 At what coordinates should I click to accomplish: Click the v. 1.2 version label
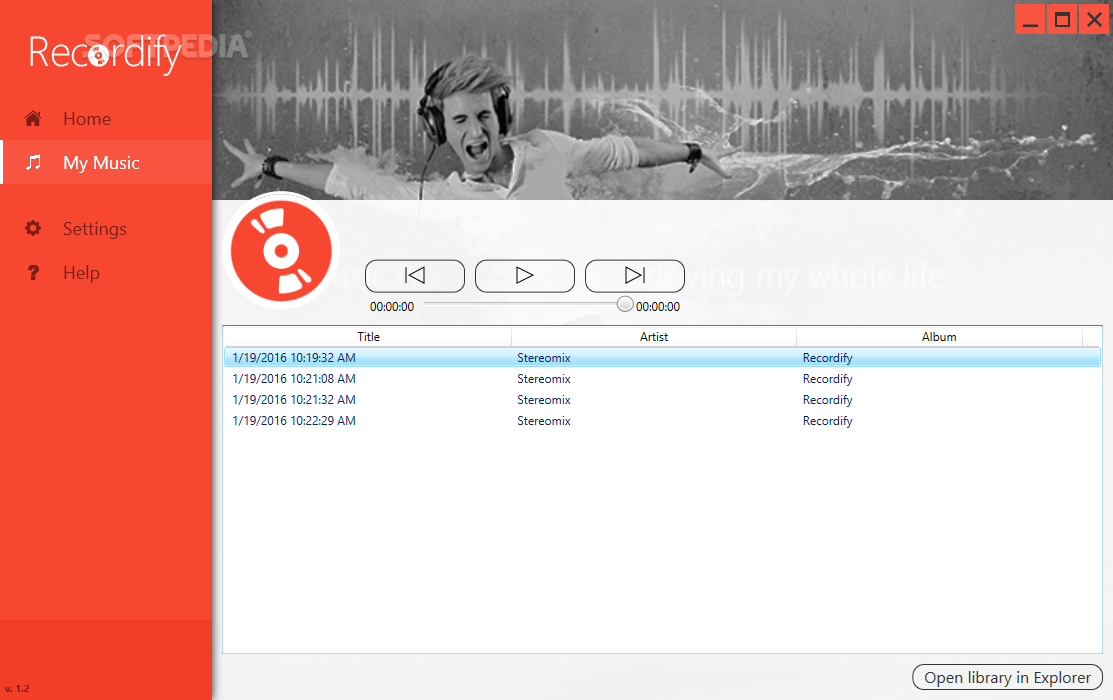tap(17, 688)
